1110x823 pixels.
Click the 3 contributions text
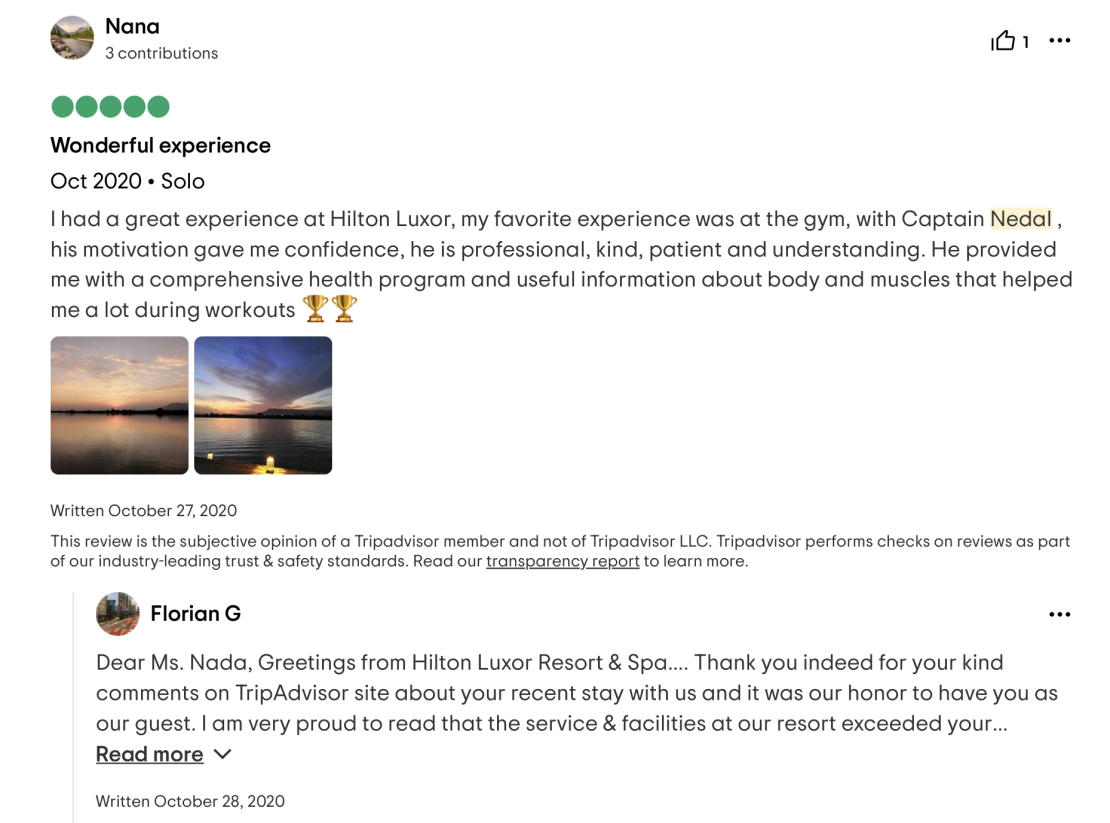(161, 53)
